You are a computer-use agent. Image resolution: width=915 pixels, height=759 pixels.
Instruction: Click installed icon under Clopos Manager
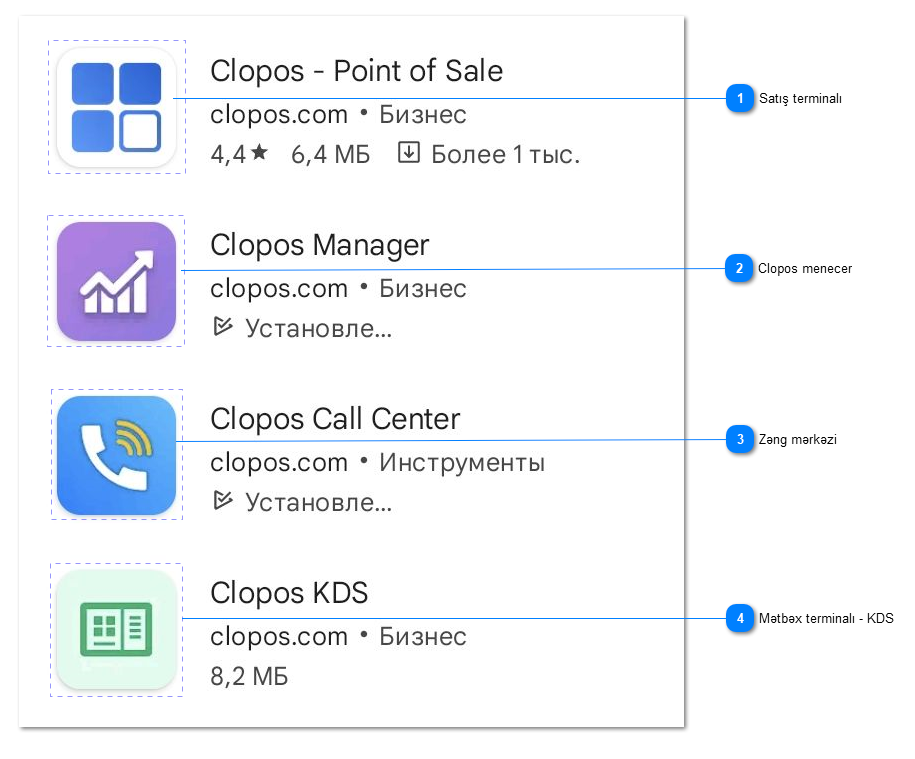pyautogui.click(x=223, y=326)
